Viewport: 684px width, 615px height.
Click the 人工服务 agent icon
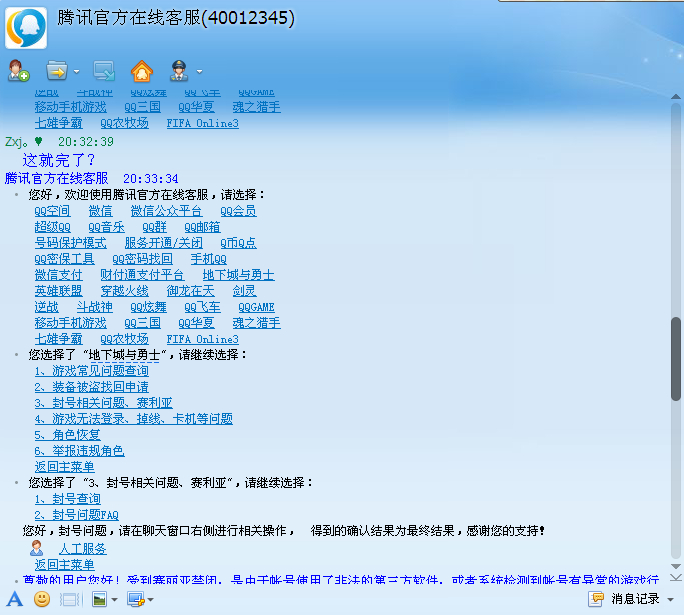(37, 548)
